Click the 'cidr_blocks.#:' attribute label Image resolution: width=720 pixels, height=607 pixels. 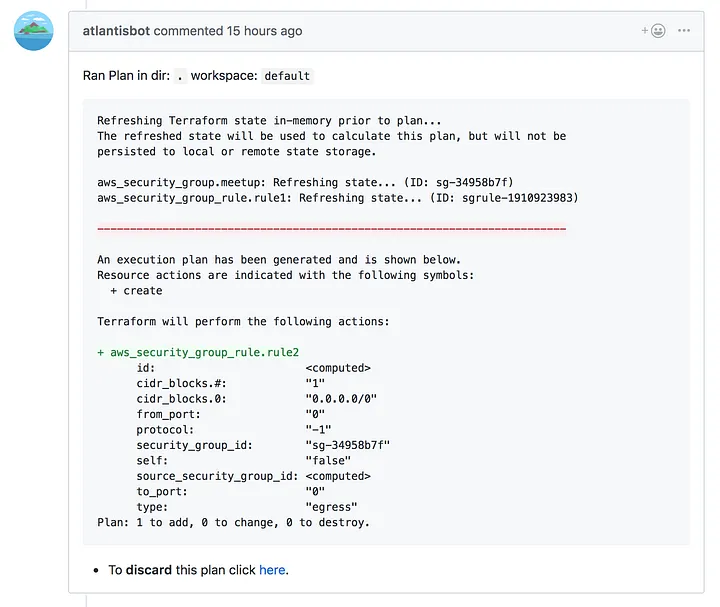point(181,383)
